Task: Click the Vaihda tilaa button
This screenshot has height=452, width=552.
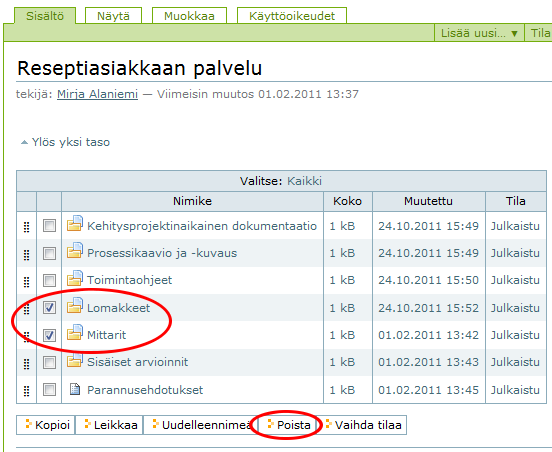Action: [364, 425]
